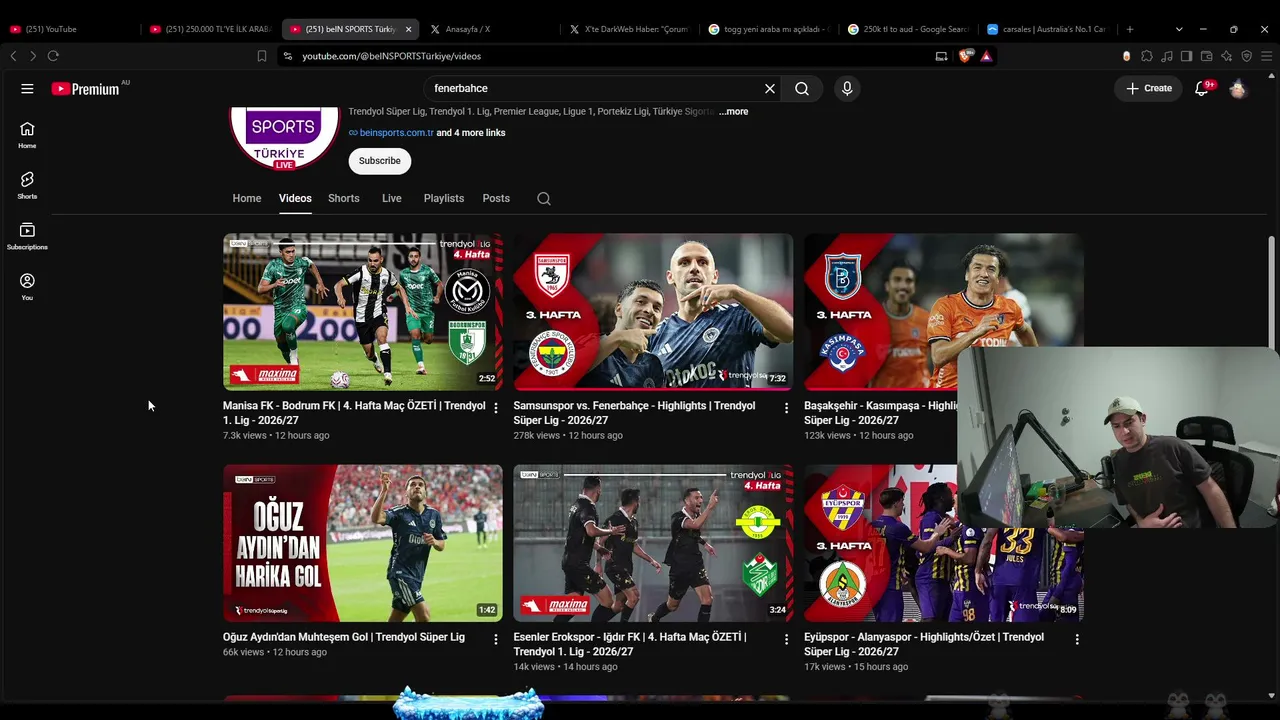
Task: Toggle the browser sidebar panel
Action: 1186,56
